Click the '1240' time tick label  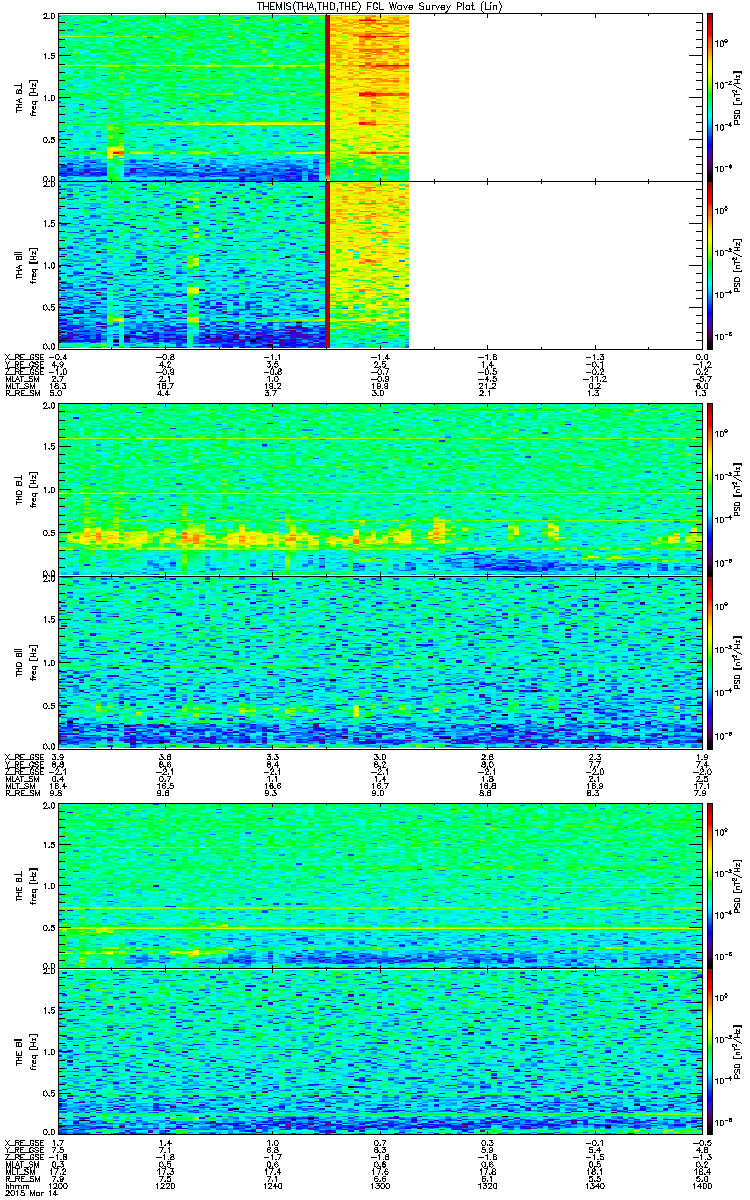tap(273, 1187)
